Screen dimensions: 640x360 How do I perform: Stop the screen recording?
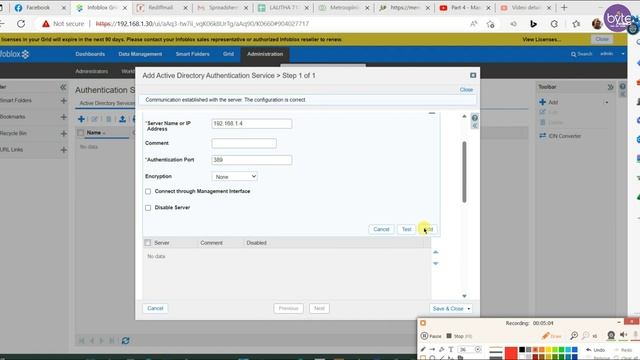459,336
